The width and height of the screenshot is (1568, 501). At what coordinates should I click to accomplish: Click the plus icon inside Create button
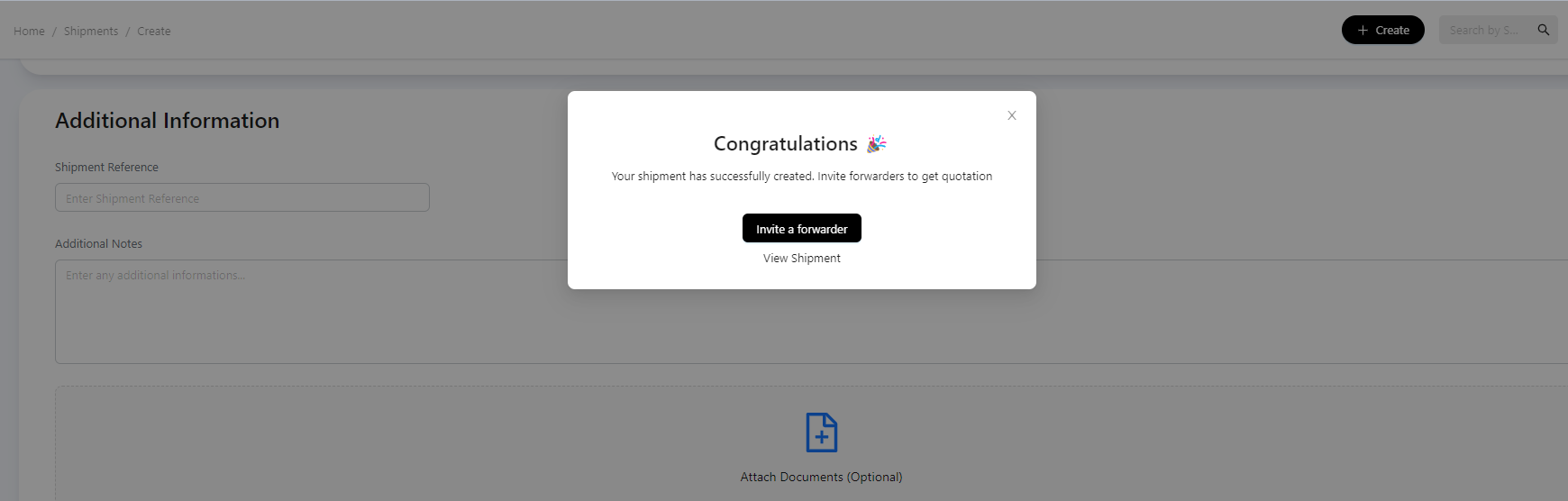click(1363, 31)
